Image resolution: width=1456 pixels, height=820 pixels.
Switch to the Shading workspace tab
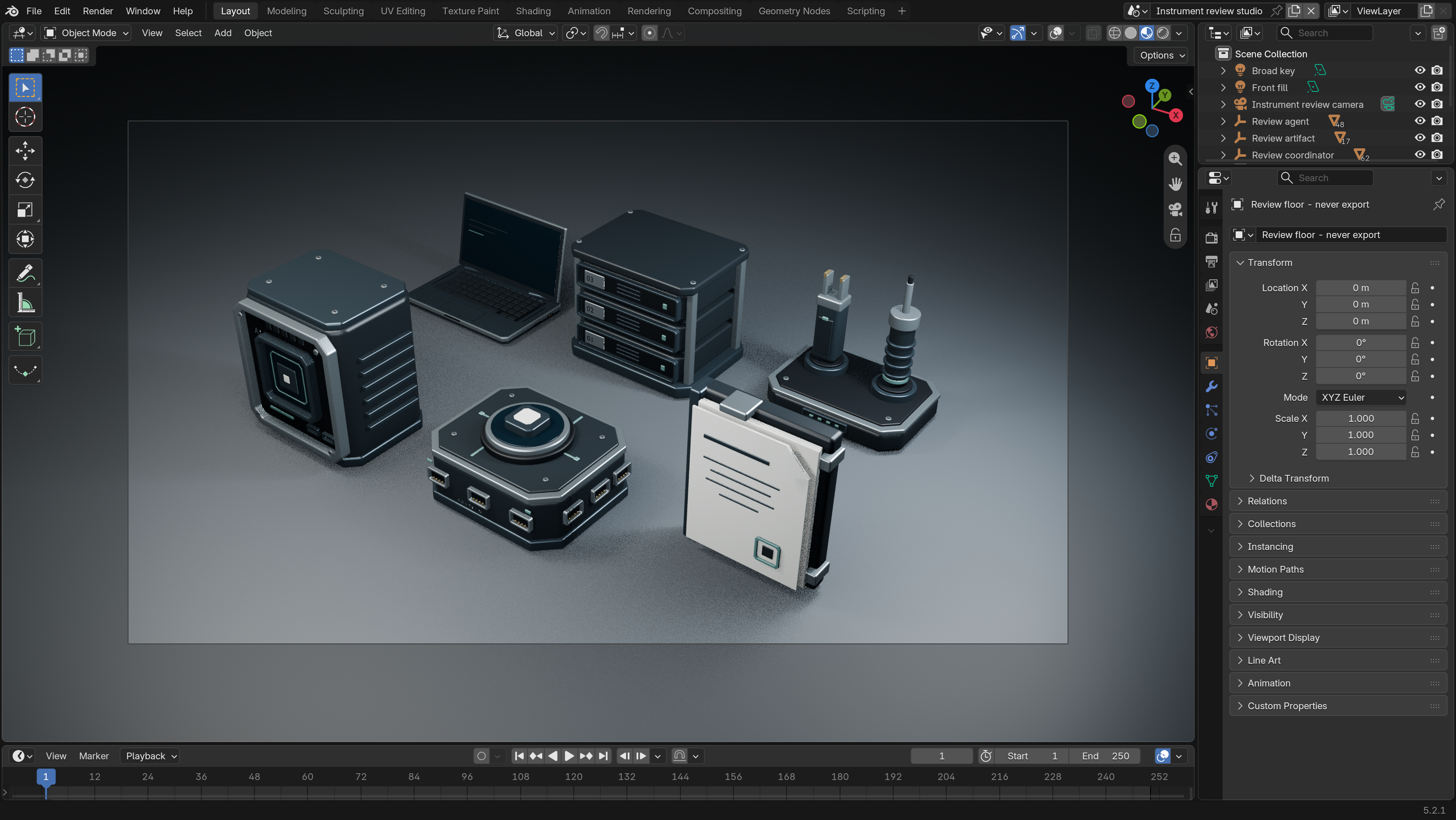(533, 11)
